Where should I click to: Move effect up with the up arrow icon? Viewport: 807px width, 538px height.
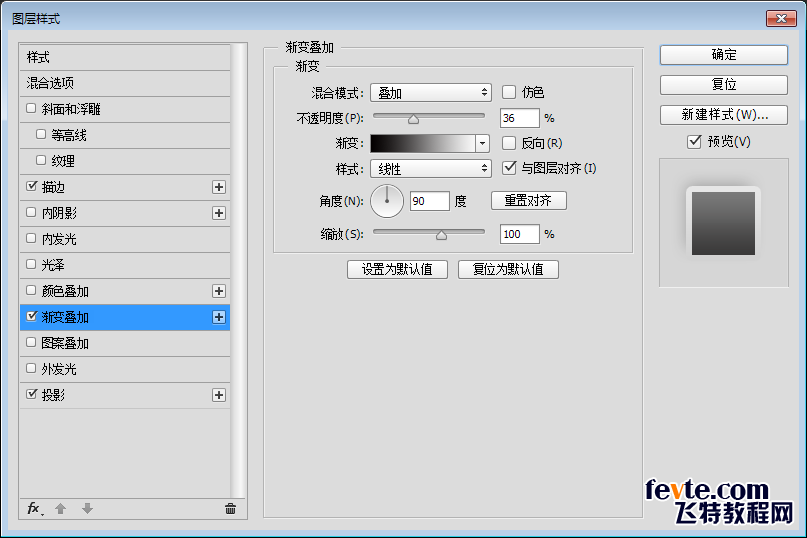61,509
